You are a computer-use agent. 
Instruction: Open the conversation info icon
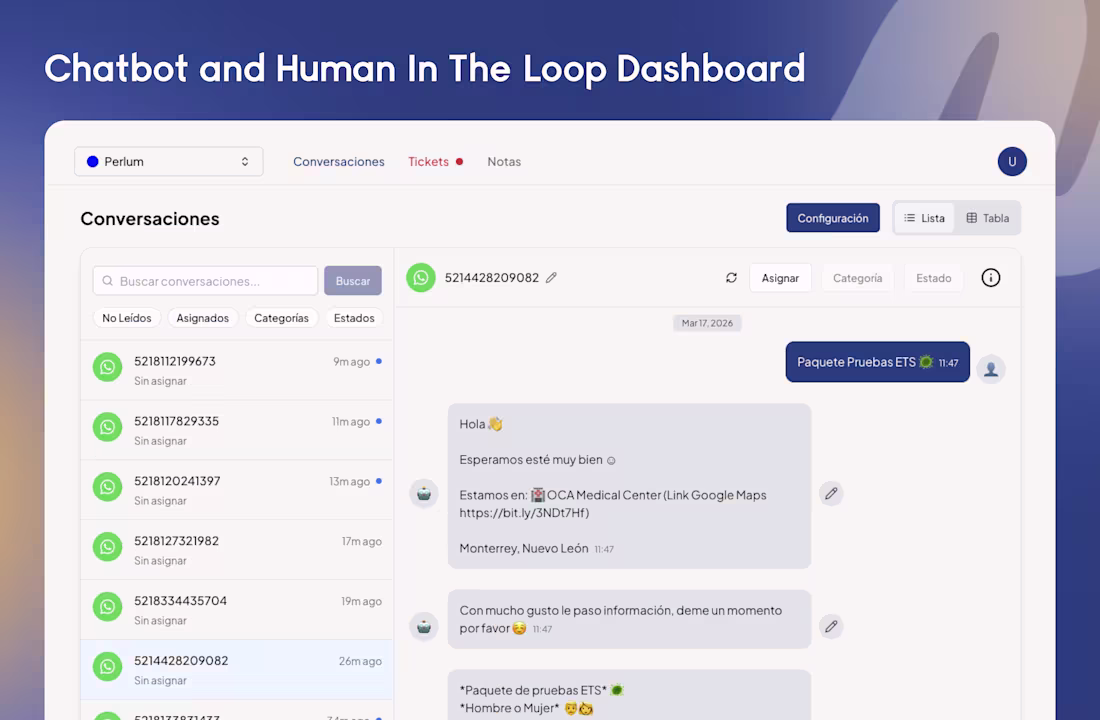[x=991, y=278]
